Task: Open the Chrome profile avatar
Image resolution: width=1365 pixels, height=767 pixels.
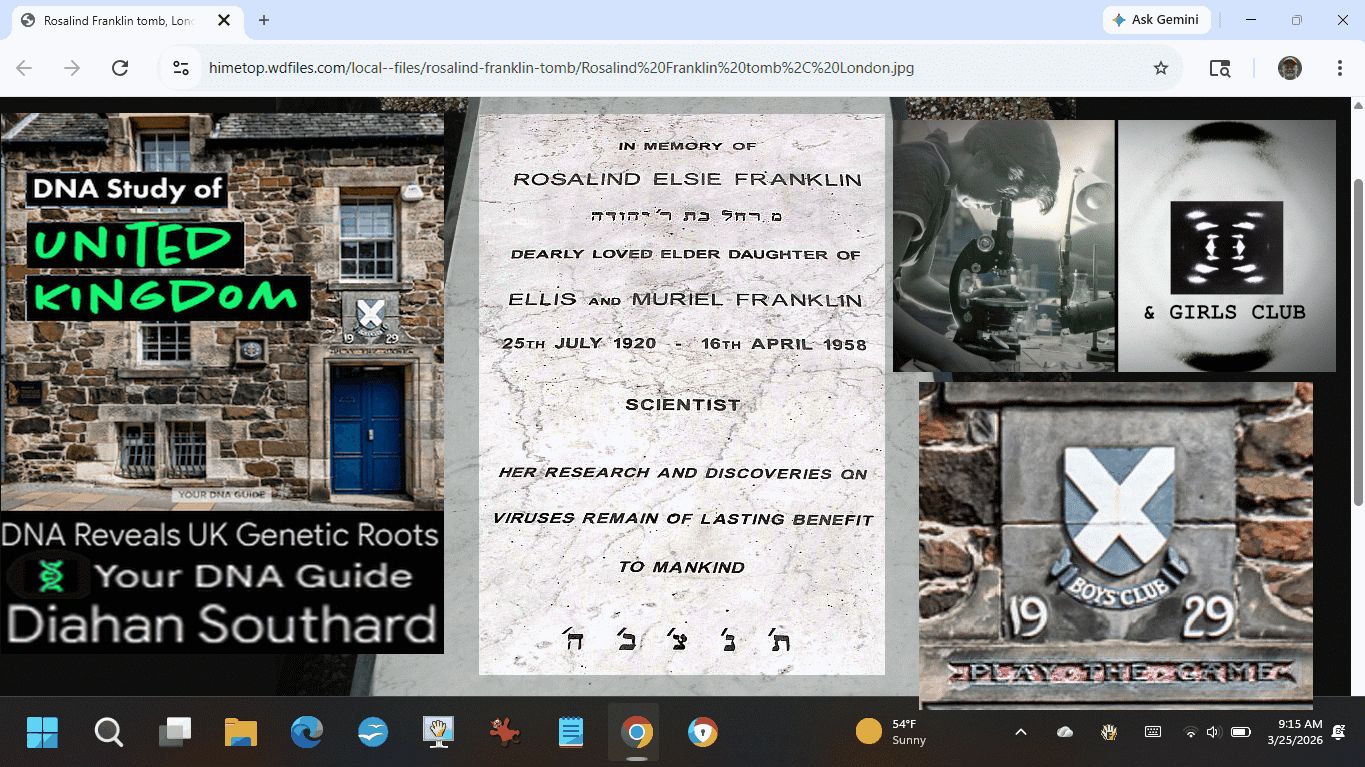Action: (1289, 68)
